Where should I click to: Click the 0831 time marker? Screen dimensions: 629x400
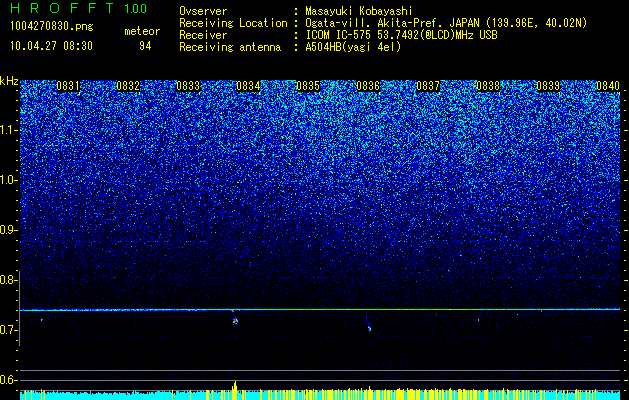tap(68, 86)
